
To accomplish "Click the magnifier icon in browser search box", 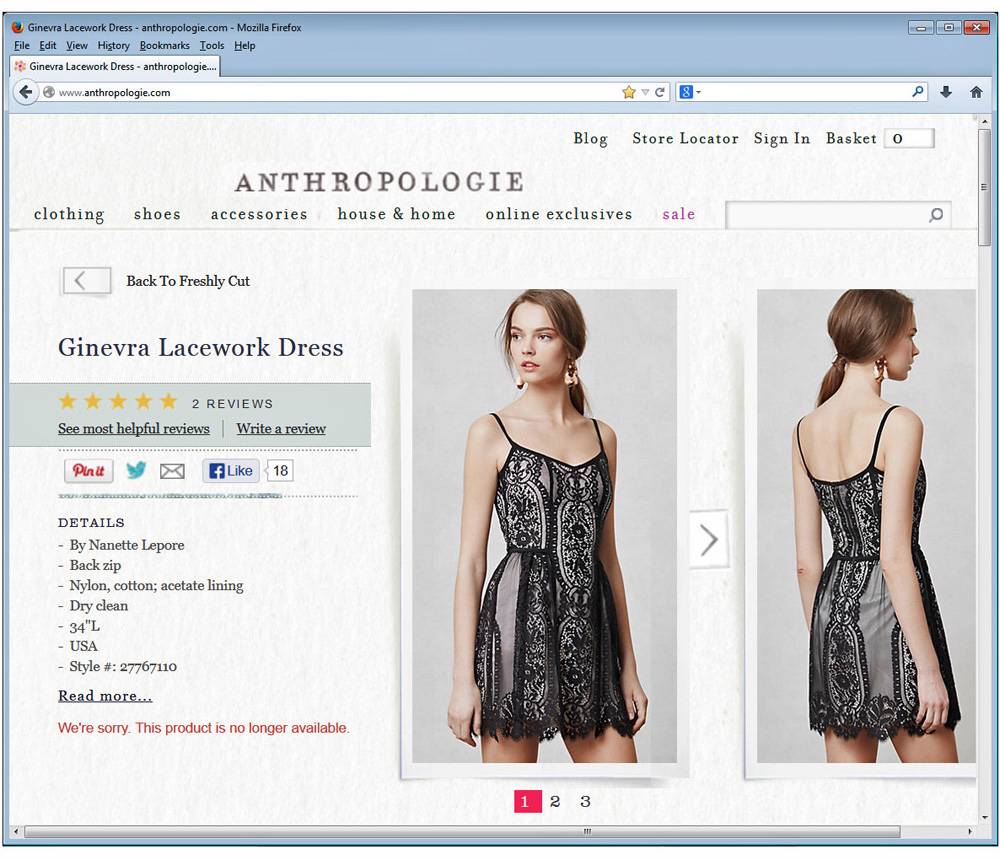I will click(918, 92).
